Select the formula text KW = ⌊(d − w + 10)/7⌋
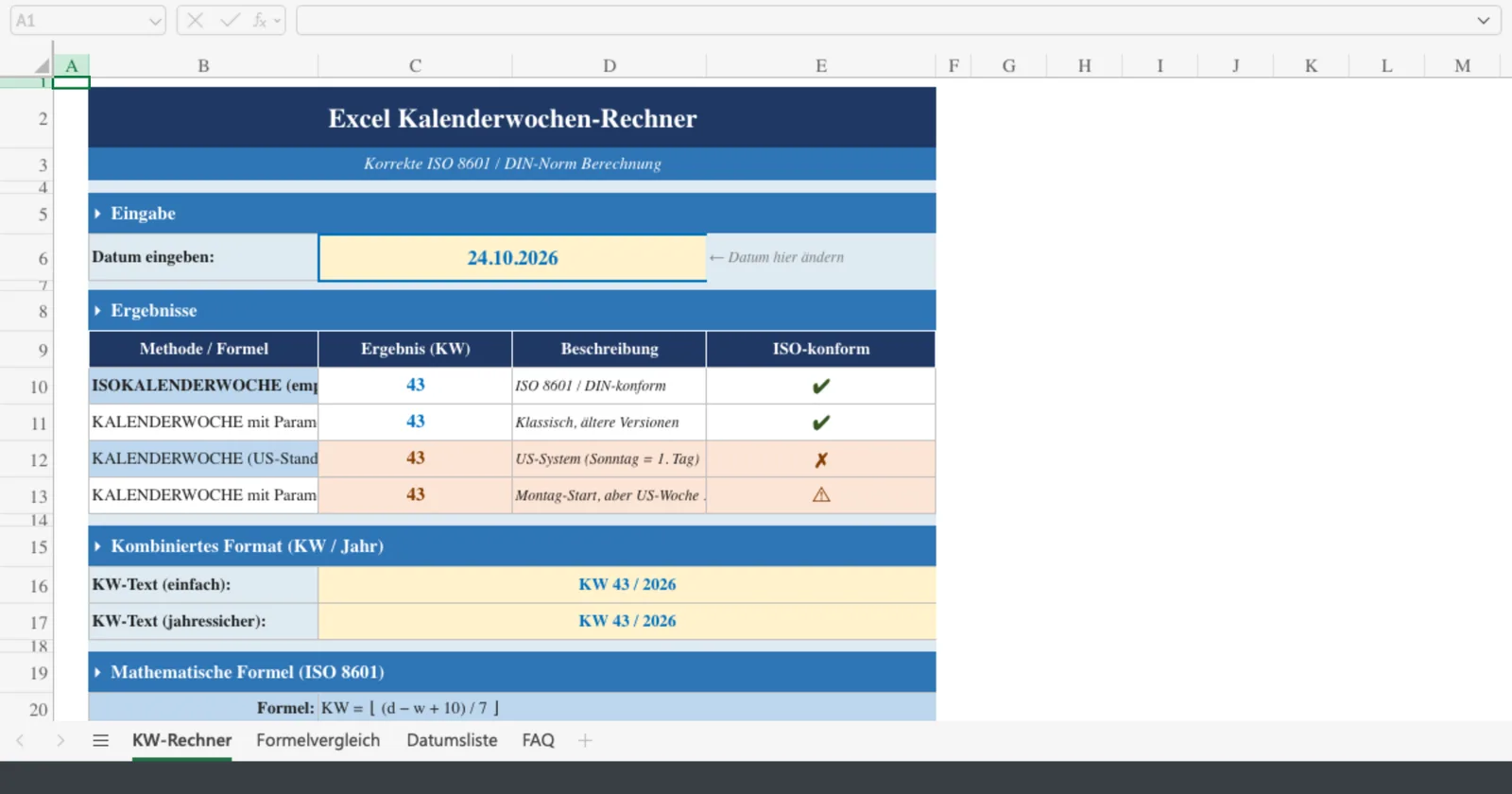This screenshot has height=794, width=1512. (x=410, y=708)
